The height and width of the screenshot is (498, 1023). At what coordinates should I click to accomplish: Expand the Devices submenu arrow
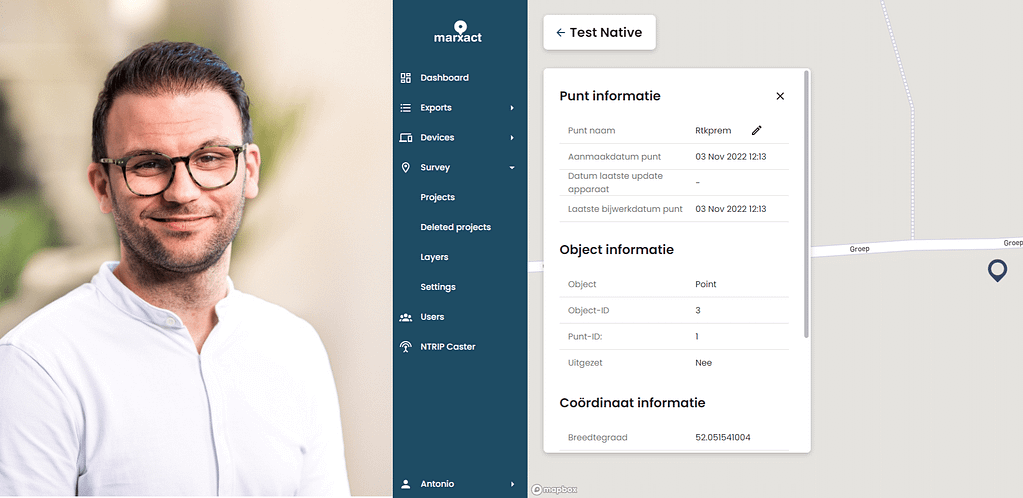pyautogui.click(x=512, y=138)
